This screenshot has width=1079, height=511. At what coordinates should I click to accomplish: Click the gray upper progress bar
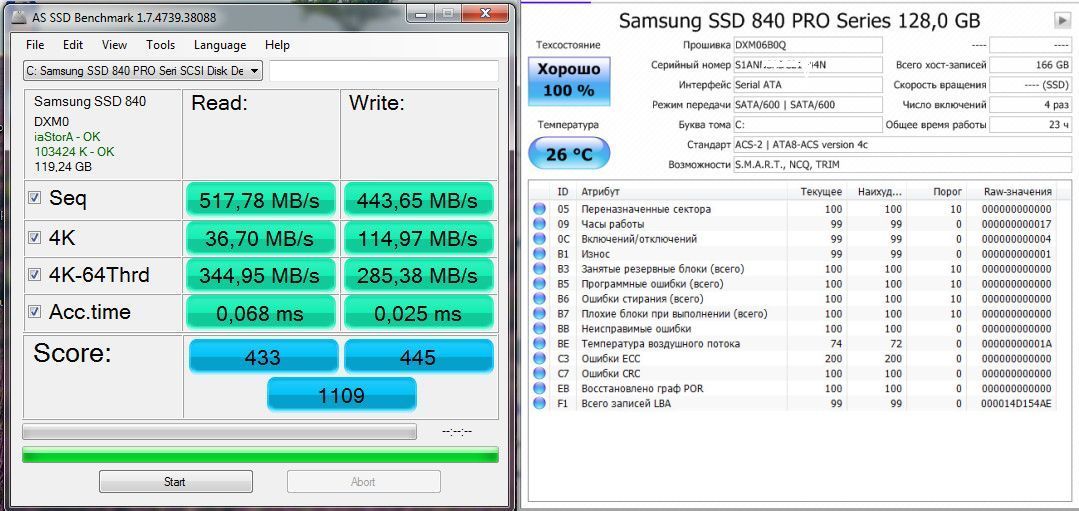tap(219, 432)
